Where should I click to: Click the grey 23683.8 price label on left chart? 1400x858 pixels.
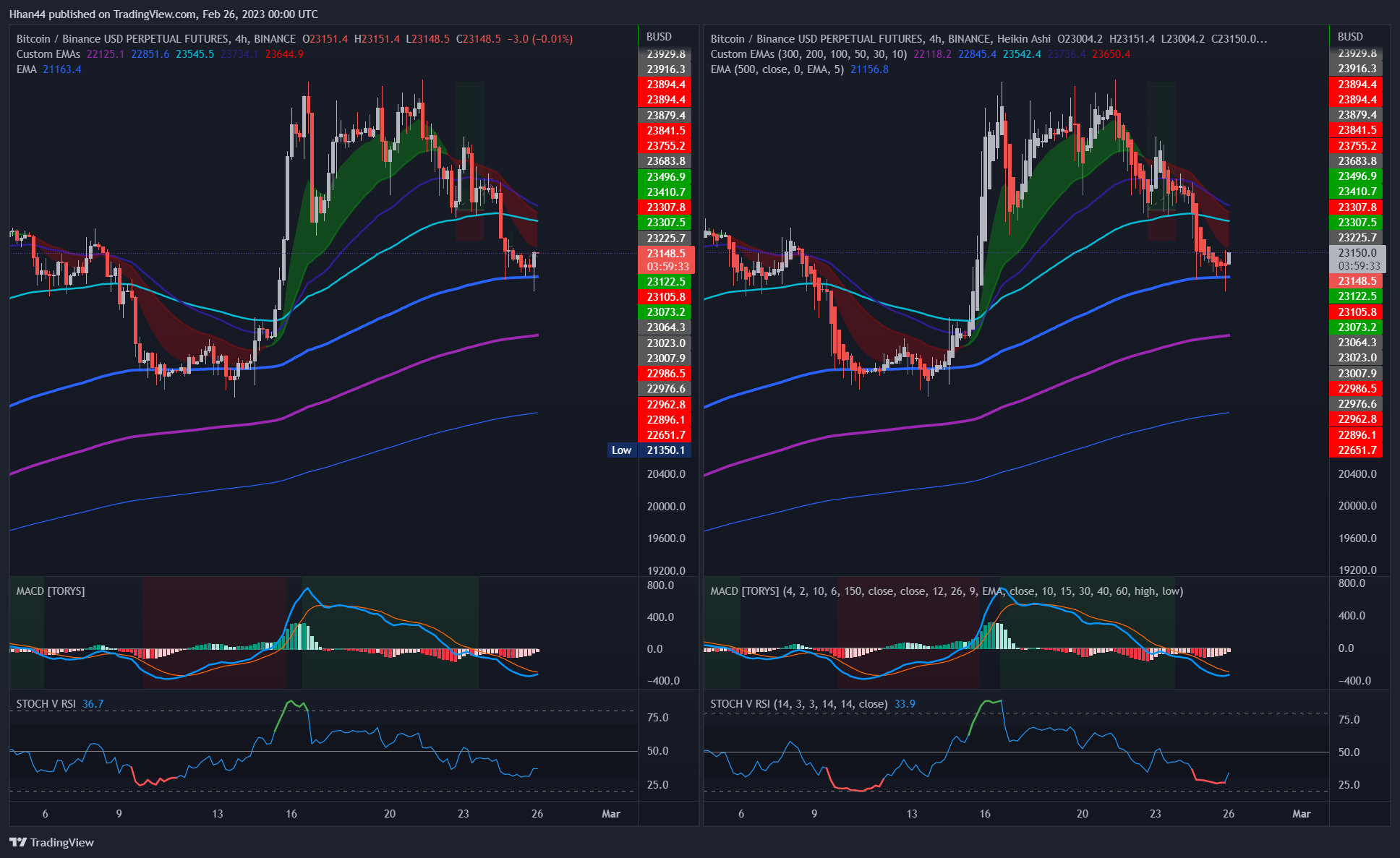[x=666, y=161]
